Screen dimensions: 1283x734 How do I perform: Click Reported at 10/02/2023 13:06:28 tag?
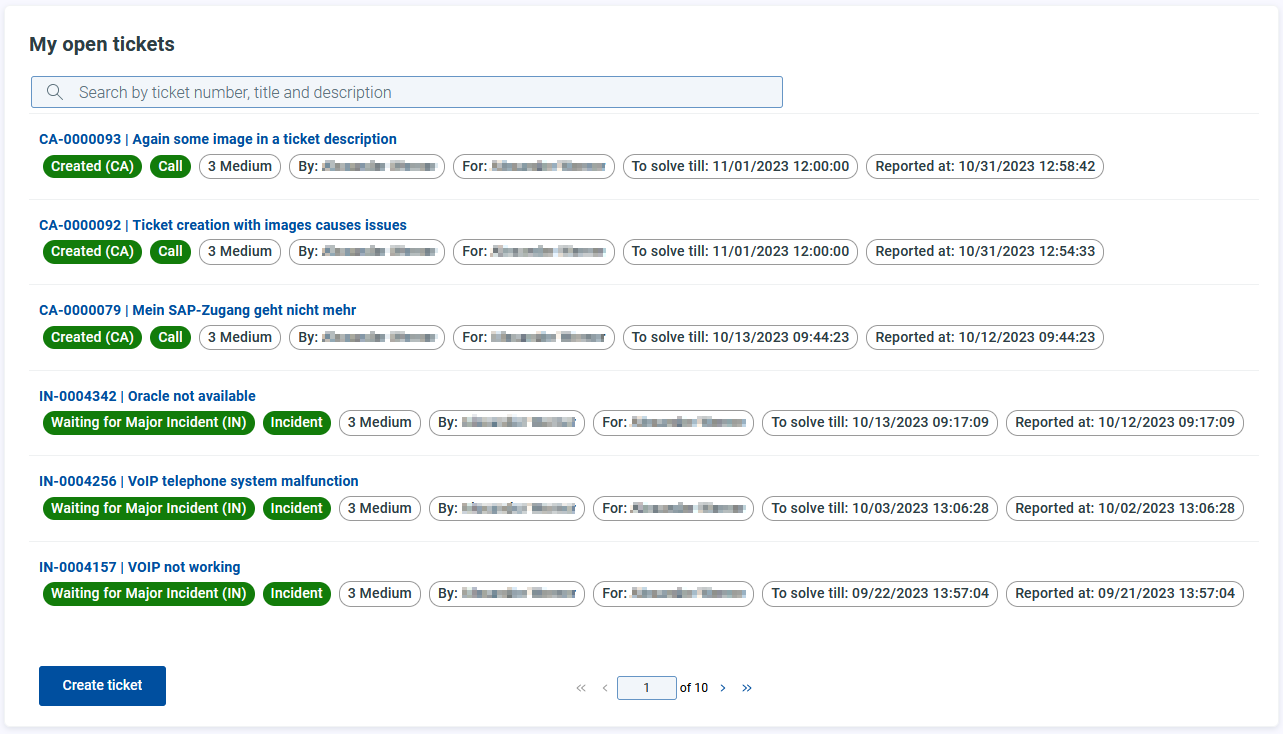pos(1125,508)
